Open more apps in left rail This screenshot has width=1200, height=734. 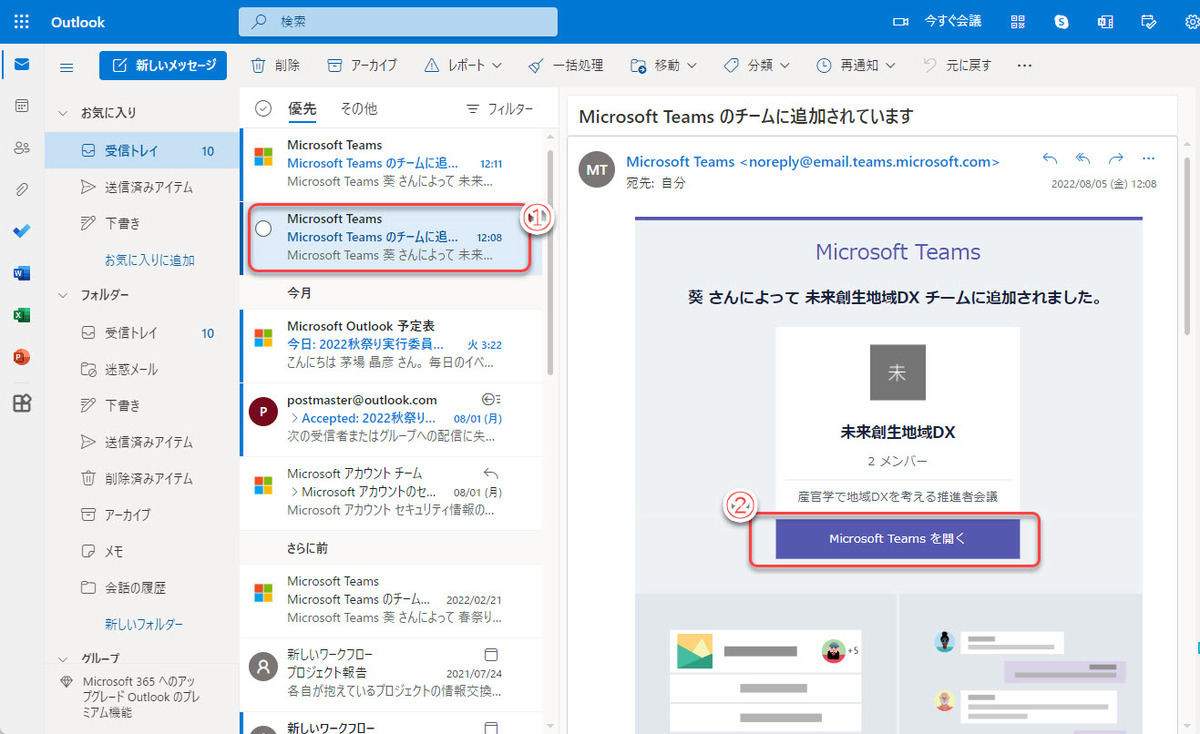tap(22, 403)
